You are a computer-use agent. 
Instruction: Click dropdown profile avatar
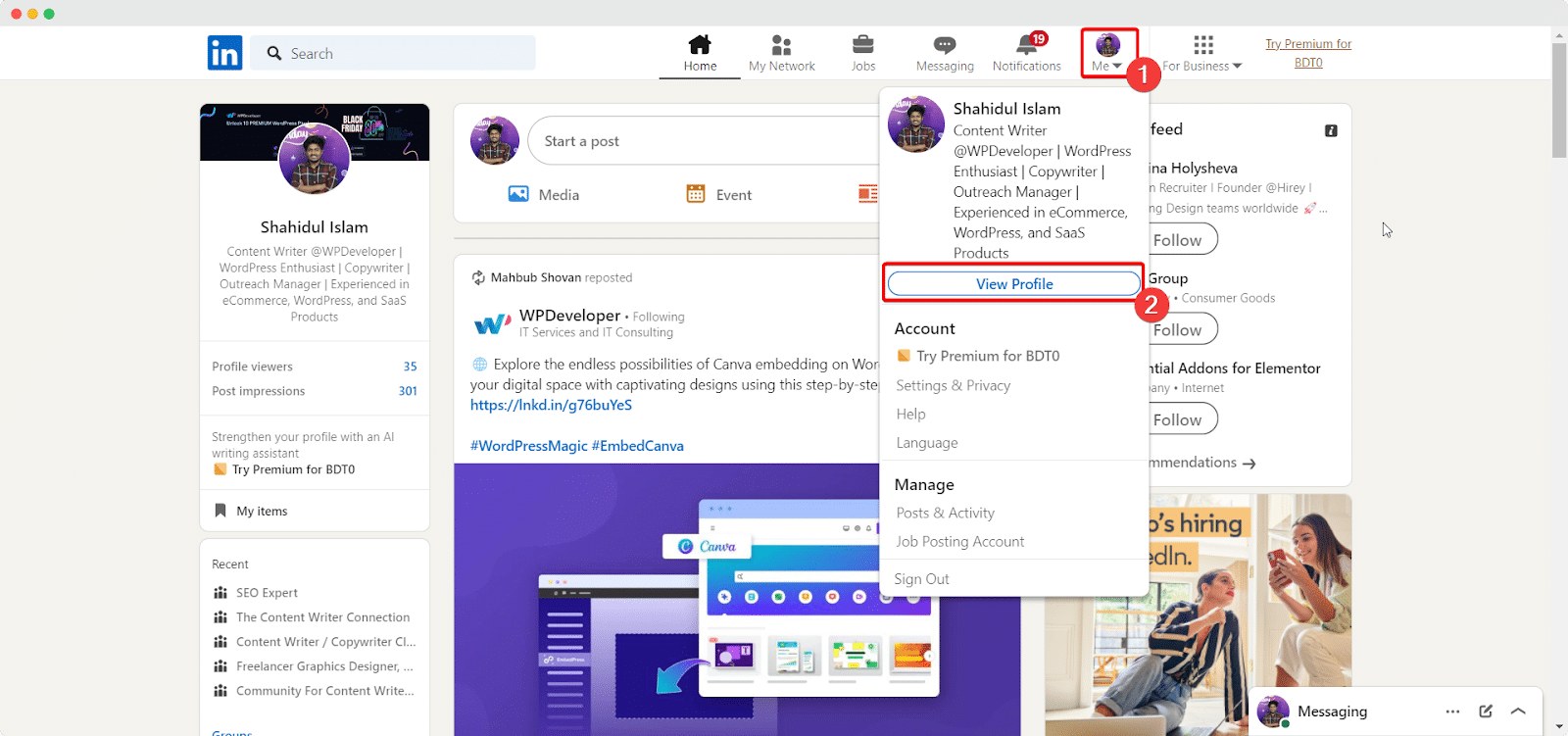(916, 124)
